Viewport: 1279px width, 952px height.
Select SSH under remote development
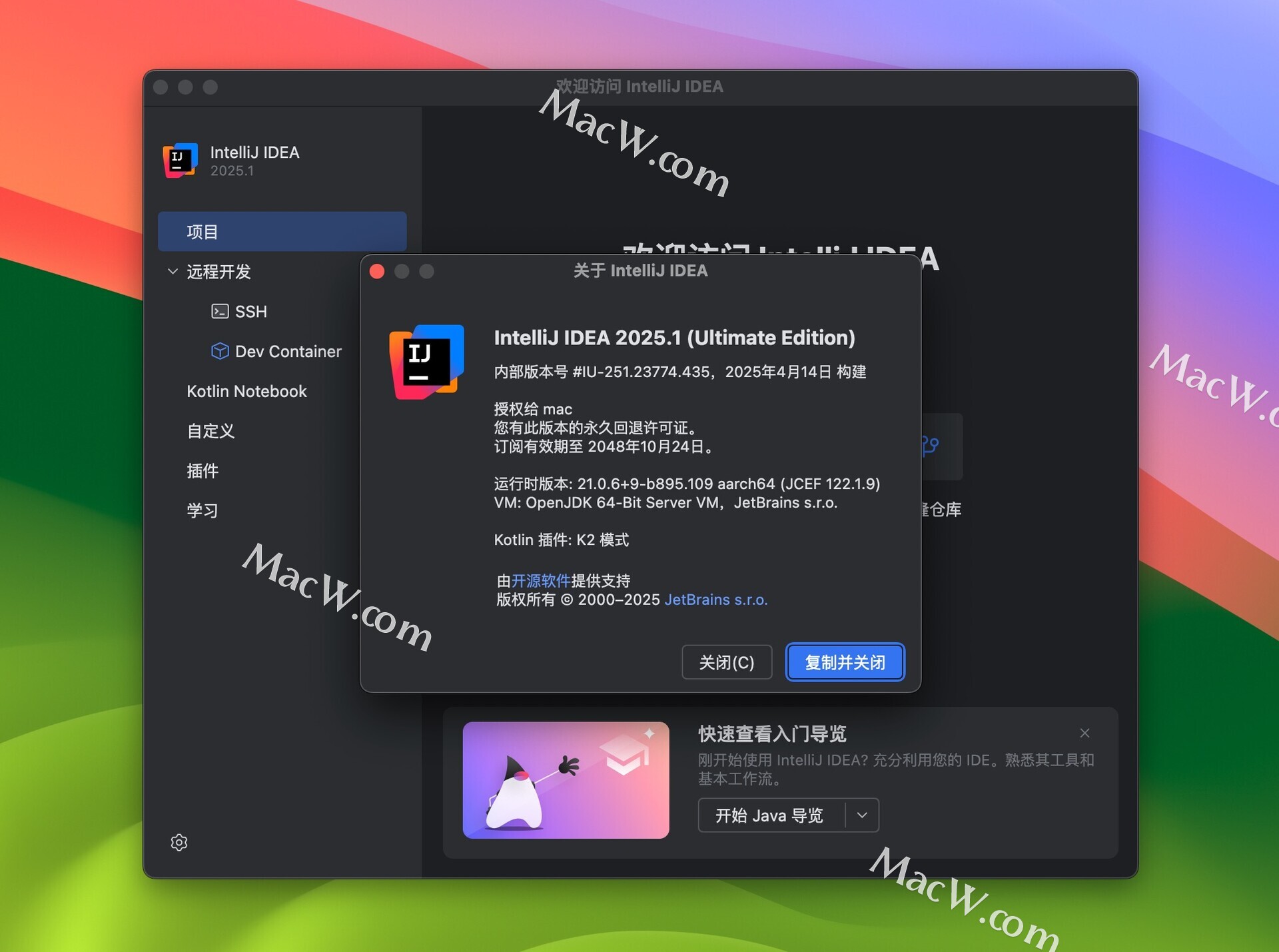(251, 311)
